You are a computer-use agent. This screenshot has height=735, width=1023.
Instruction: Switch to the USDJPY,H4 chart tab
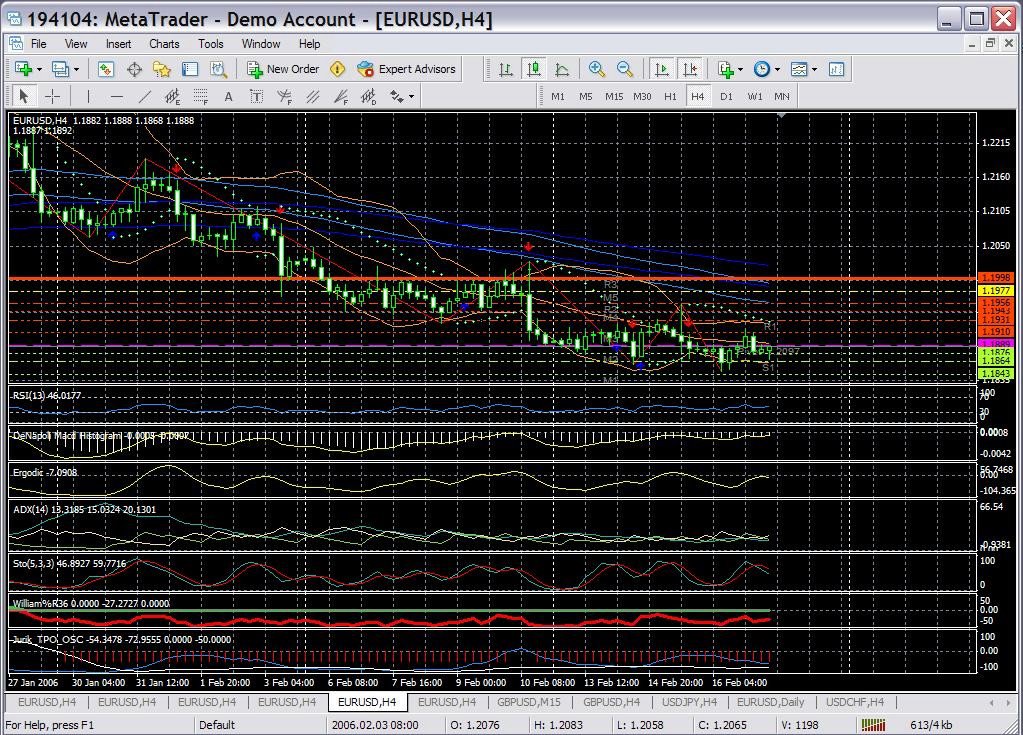pyautogui.click(x=689, y=702)
